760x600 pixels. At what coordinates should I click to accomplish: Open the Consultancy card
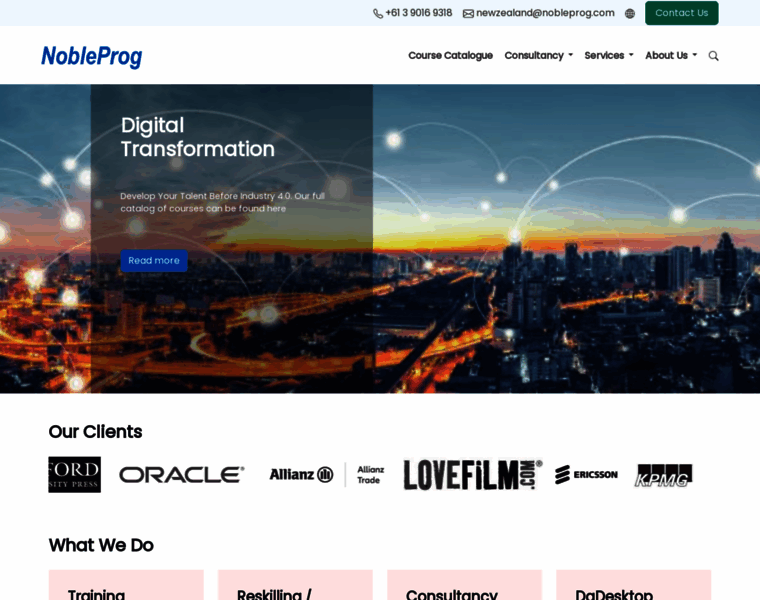(x=464, y=585)
